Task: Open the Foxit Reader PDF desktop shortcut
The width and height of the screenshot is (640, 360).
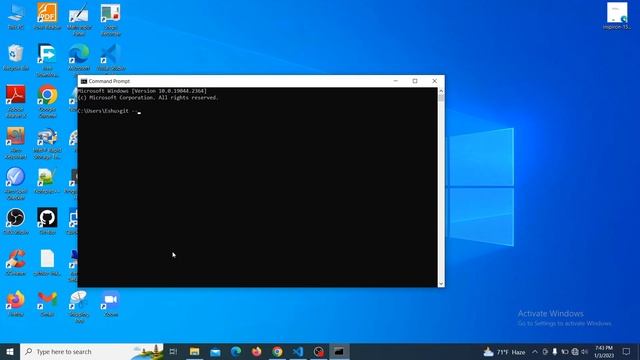Action: (47, 15)
